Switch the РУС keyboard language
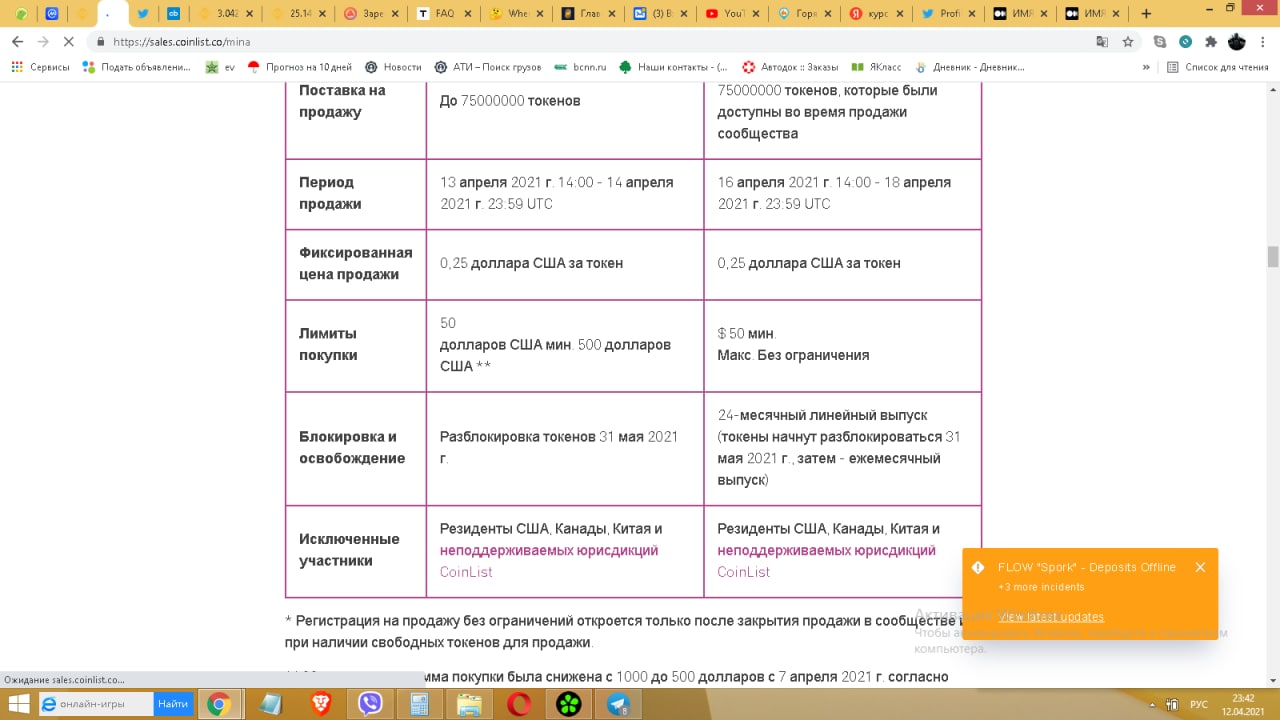1280x720 pixels. (1199, 704)
